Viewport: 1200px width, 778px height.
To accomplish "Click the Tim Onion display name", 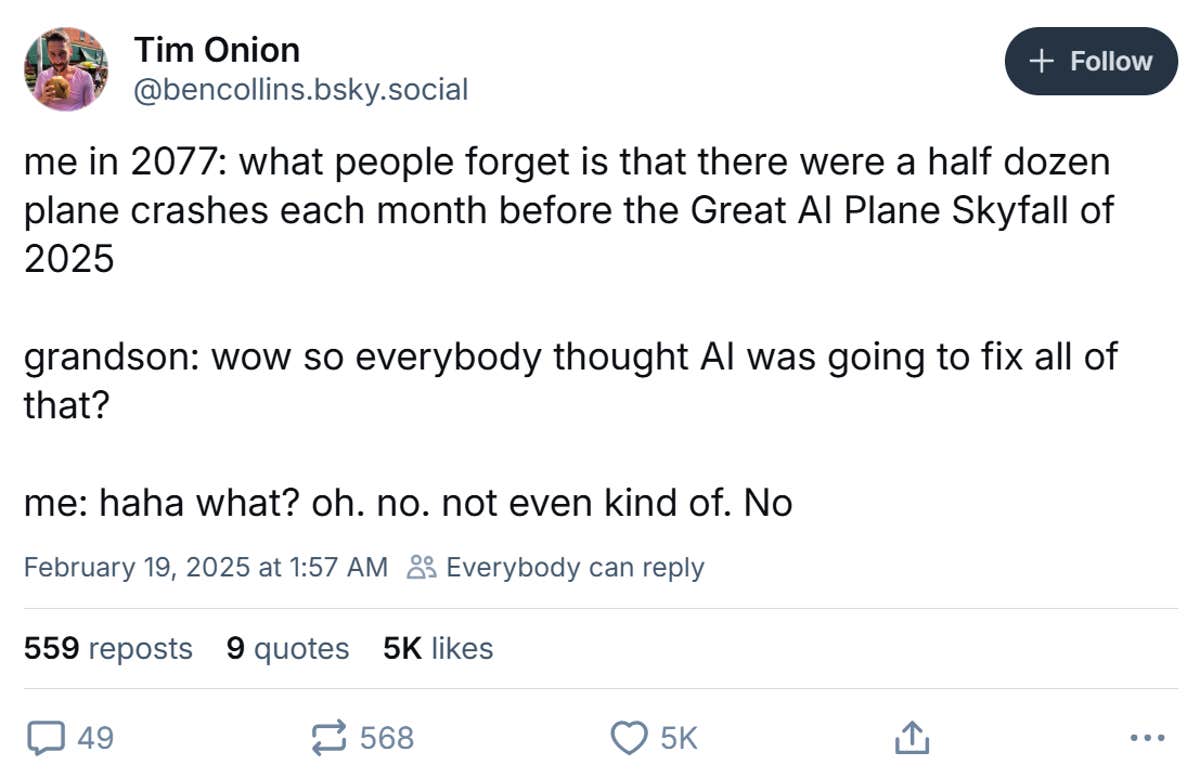I will pos(217,49).
